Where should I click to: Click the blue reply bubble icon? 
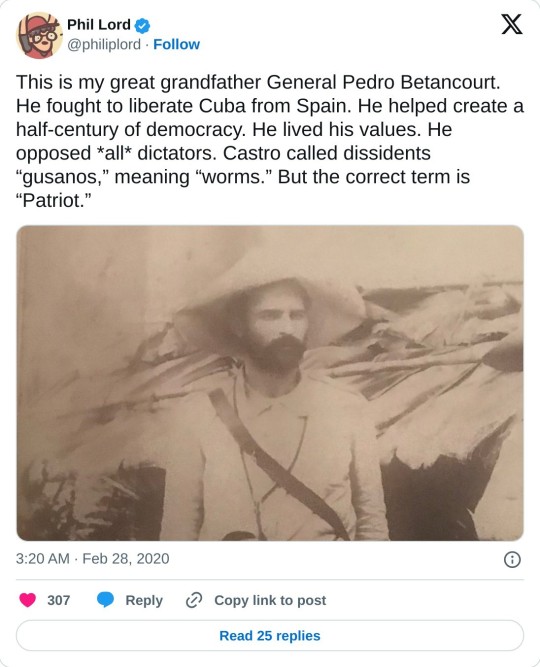[x=105, y=600]
